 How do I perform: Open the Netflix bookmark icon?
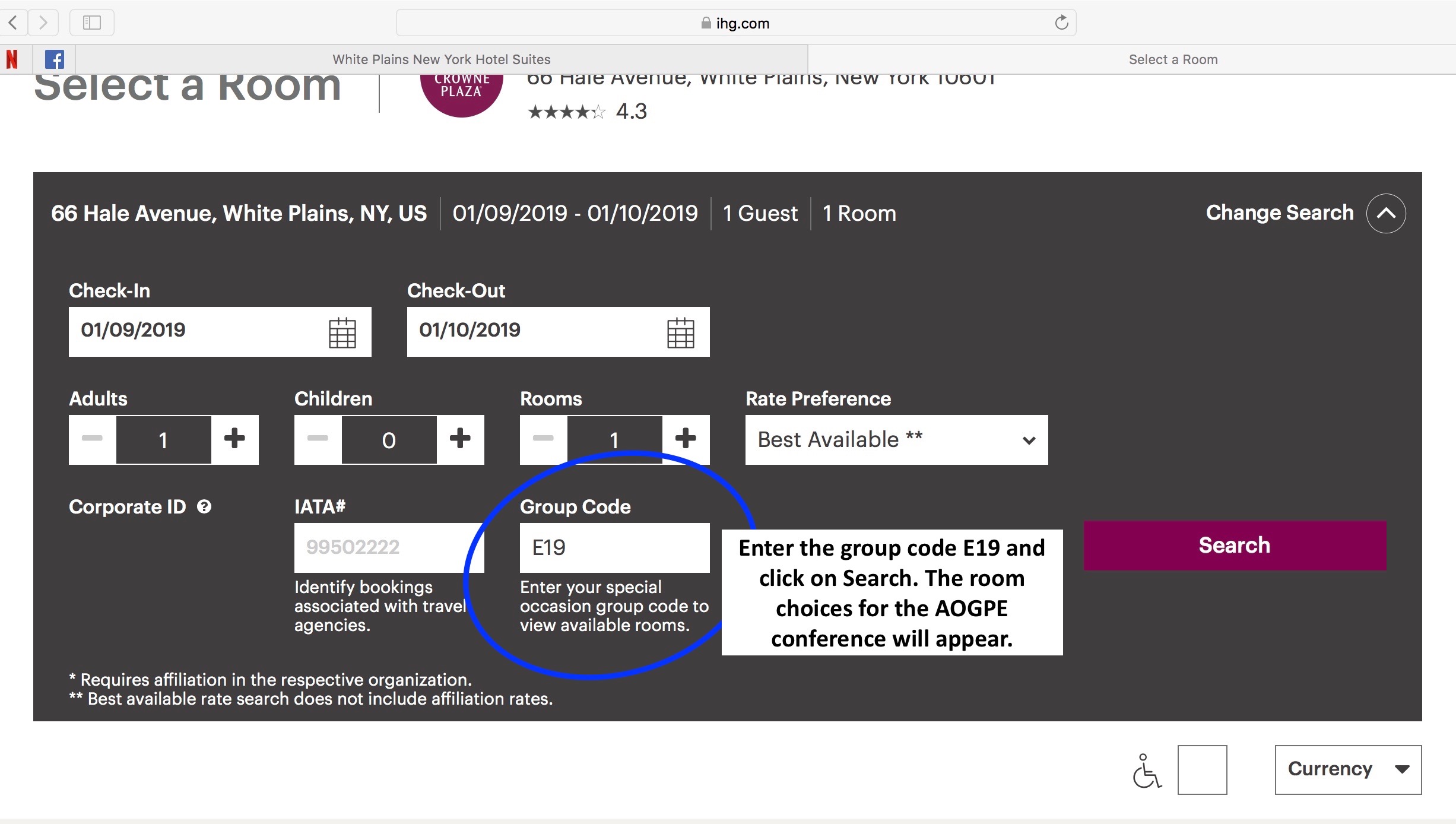pos(12,59)
